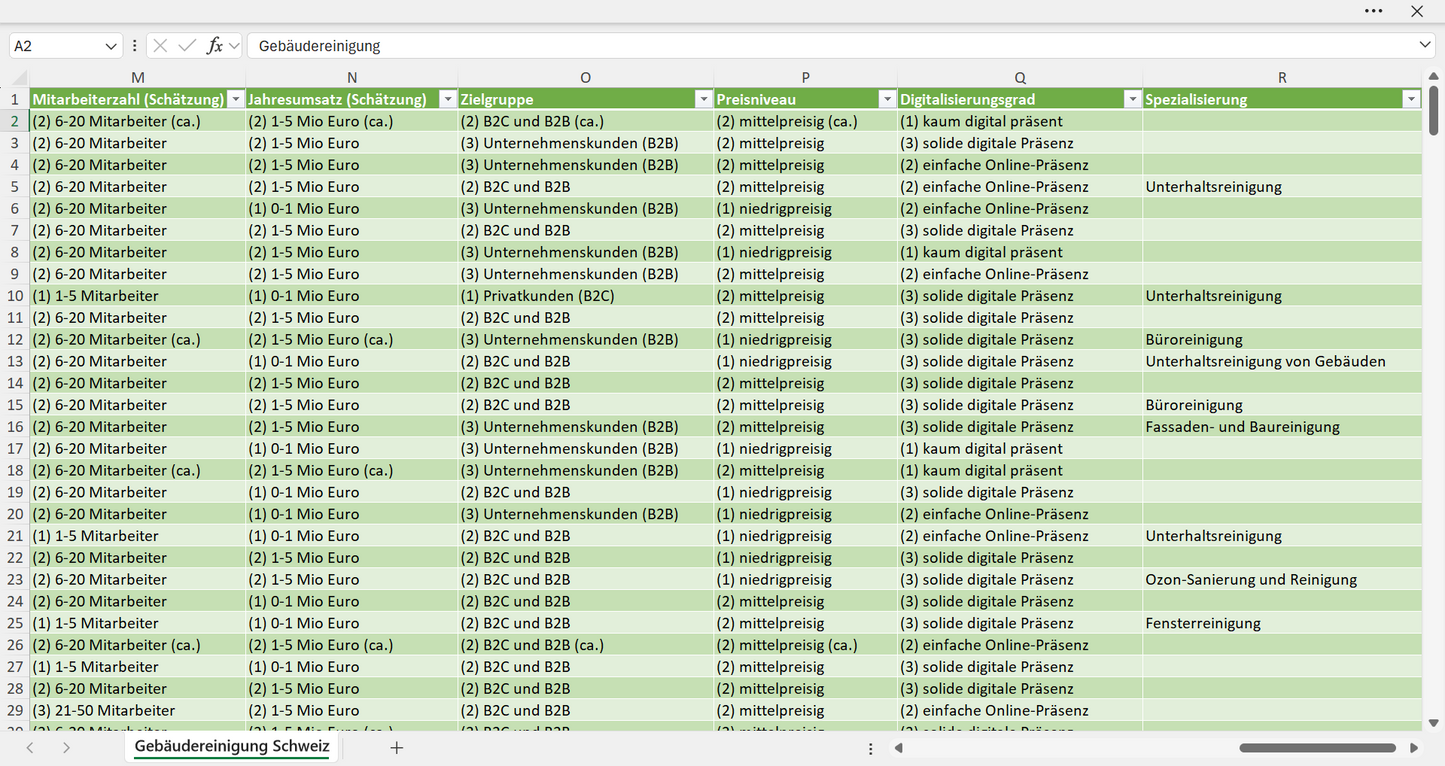Open the function dropdown next to fx

click(x=234, y=46)
